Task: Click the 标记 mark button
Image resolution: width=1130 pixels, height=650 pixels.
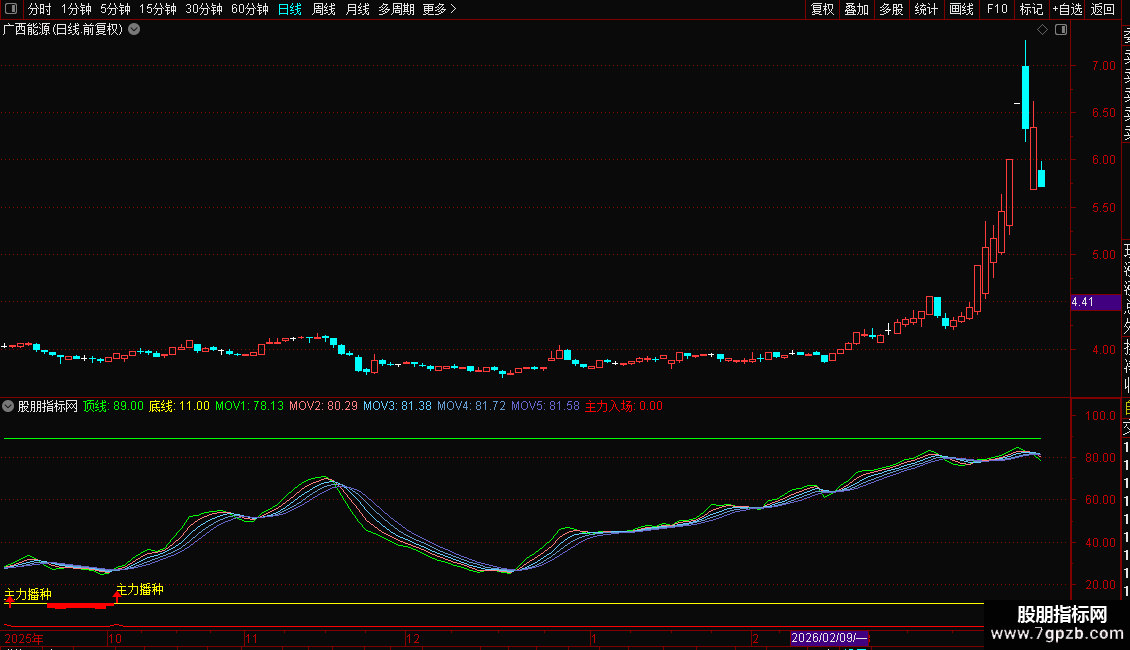Action: point(1031,9)
